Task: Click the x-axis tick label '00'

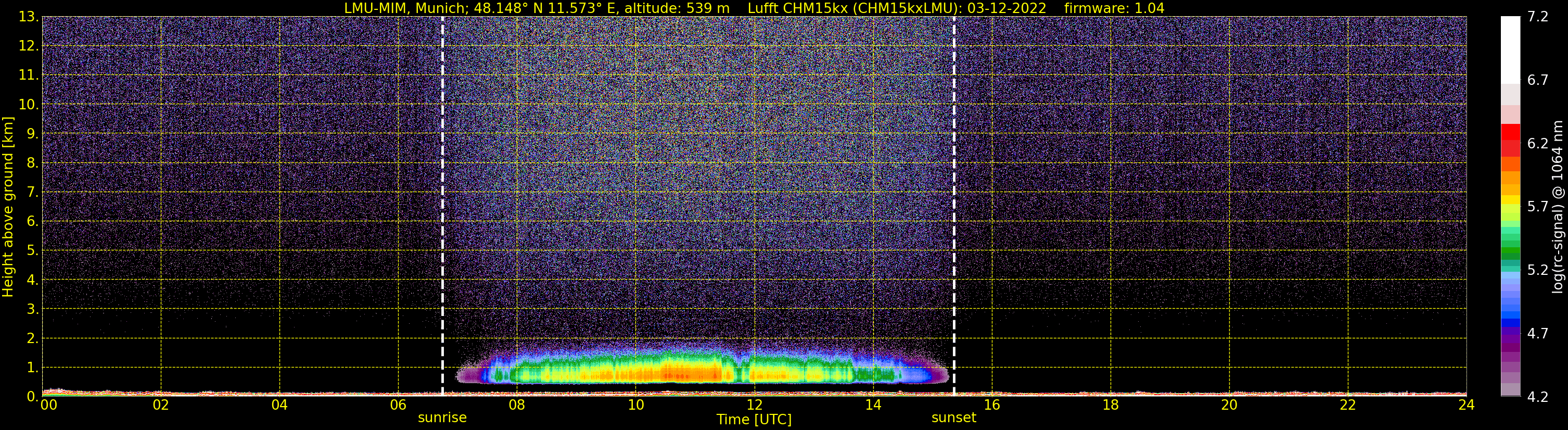Action: [x=49, y=405]
